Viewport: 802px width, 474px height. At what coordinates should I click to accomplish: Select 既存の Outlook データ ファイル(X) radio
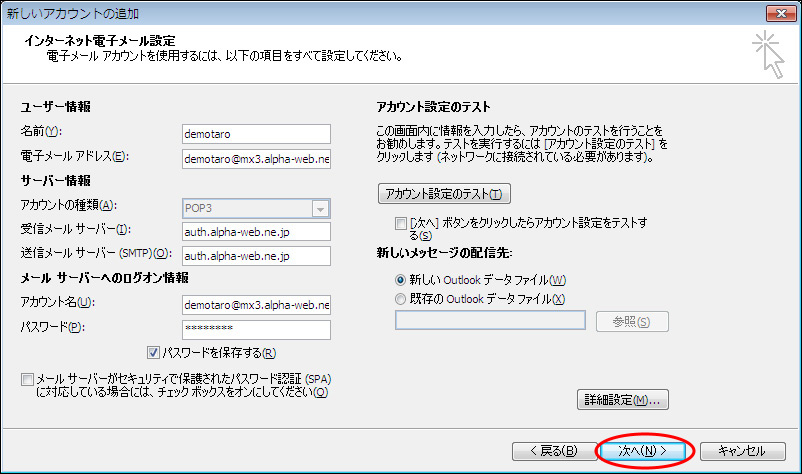[400, 299]
